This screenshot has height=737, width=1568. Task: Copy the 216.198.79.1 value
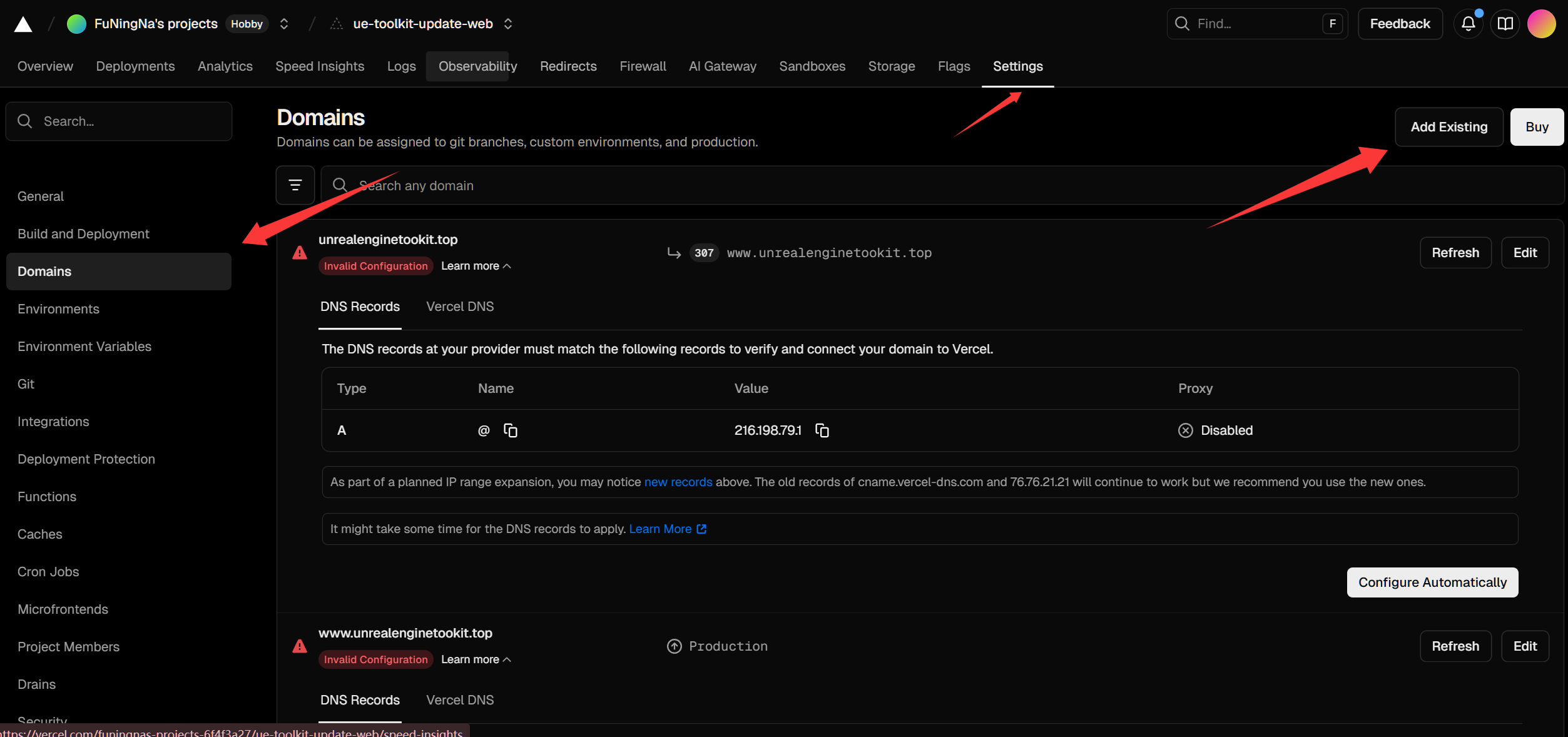[x=822, y=430]
